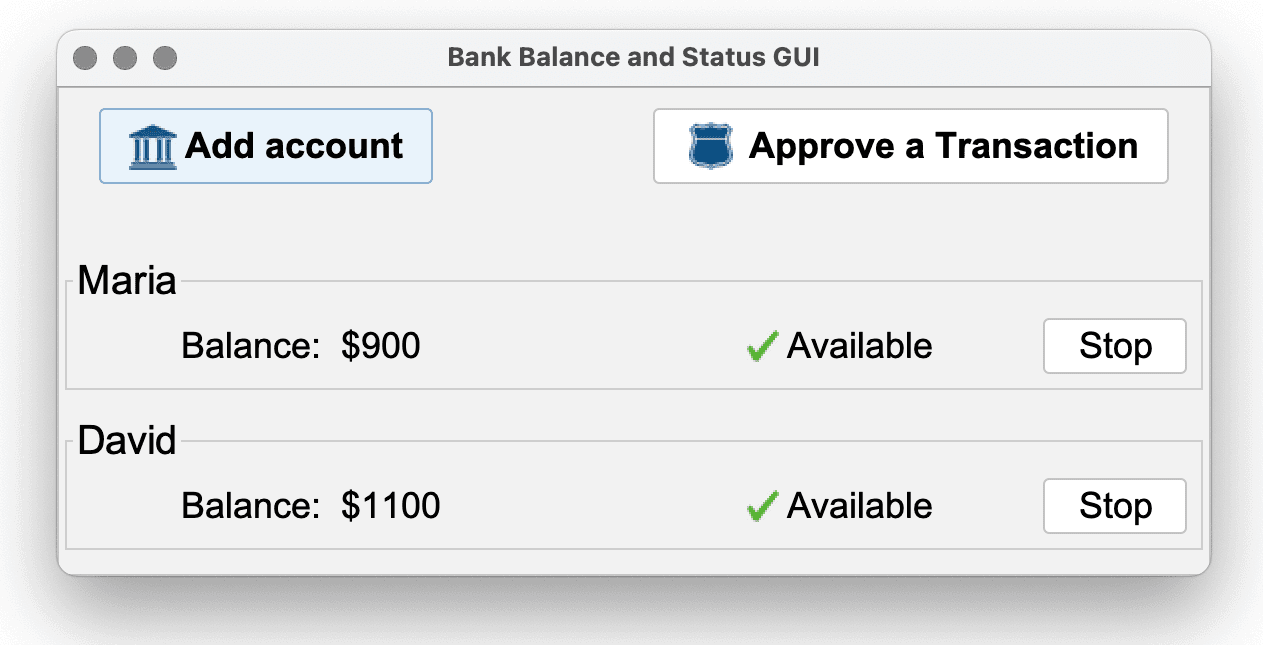Click the David account panel title

click(127, 441)
